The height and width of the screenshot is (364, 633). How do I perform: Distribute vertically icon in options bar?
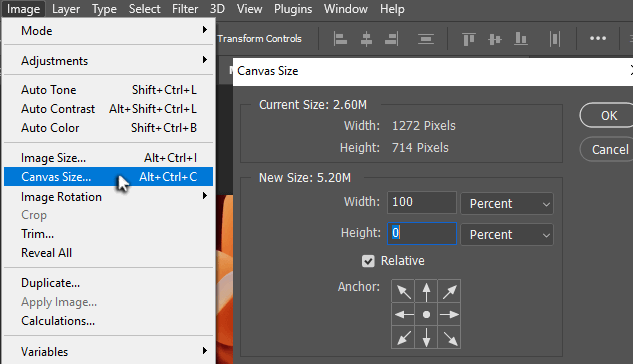(x=425, y=39)
